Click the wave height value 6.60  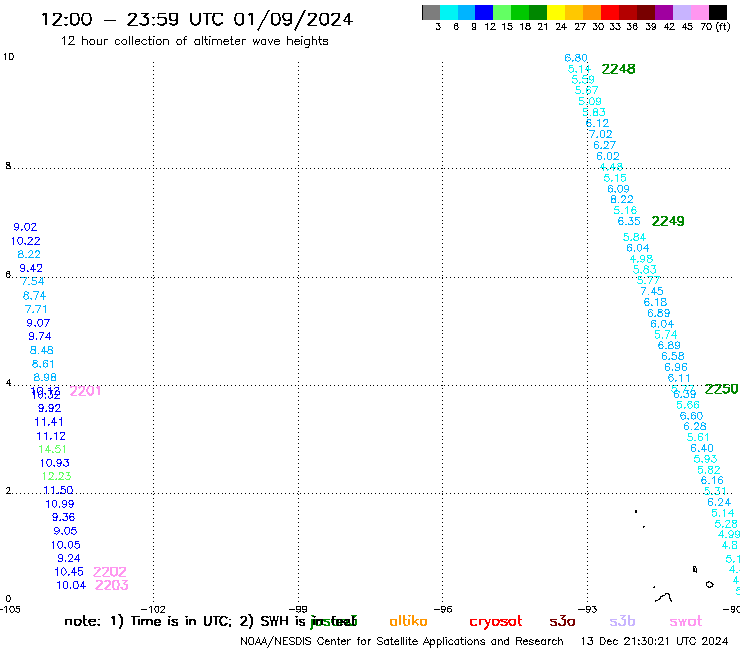[x=691, y=416]
